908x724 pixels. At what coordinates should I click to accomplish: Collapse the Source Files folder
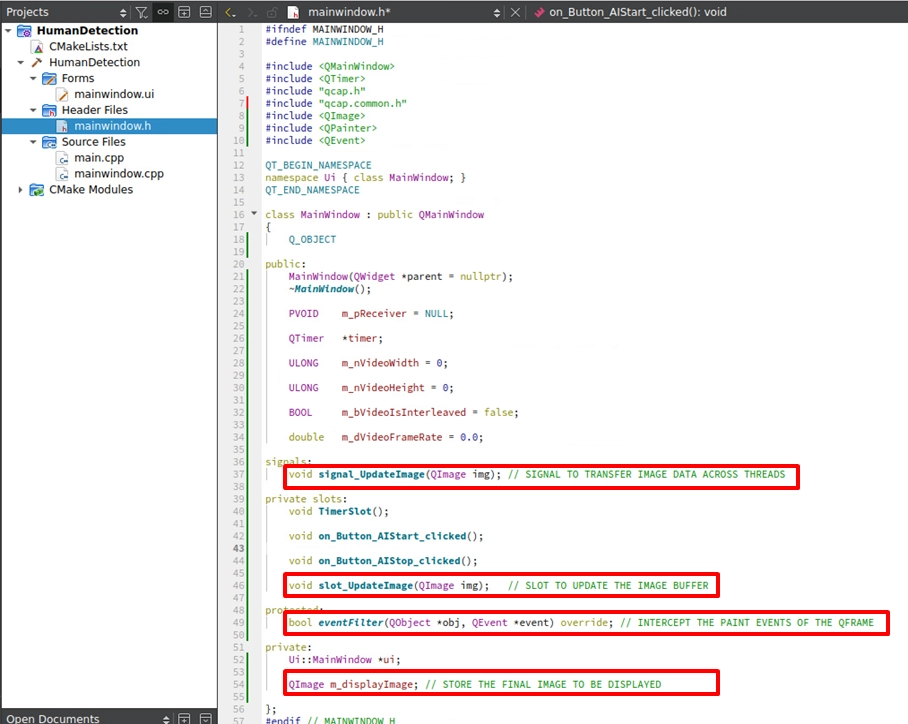33,142
